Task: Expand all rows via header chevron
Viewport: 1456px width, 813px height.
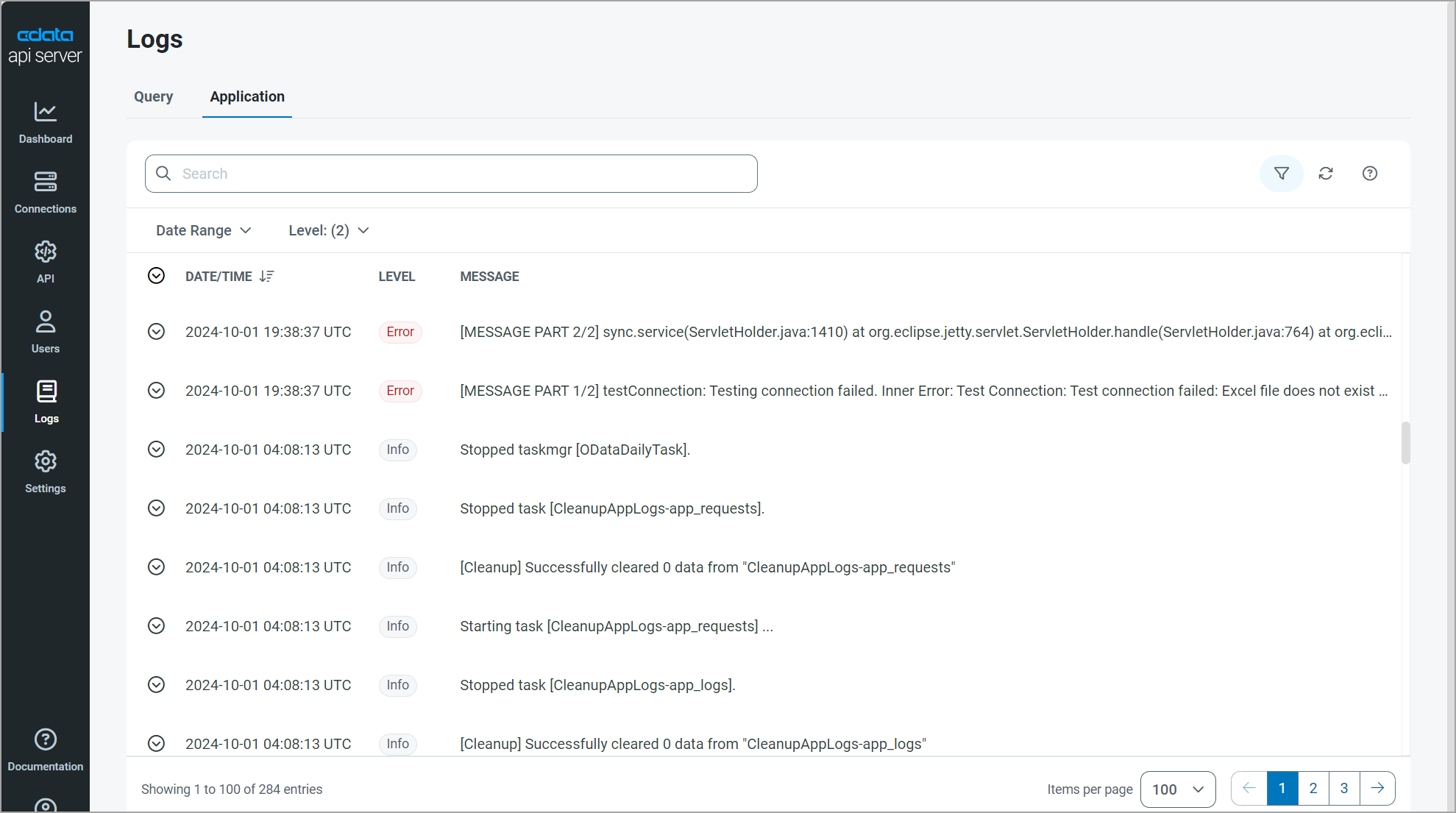Action: pos(156,276)
